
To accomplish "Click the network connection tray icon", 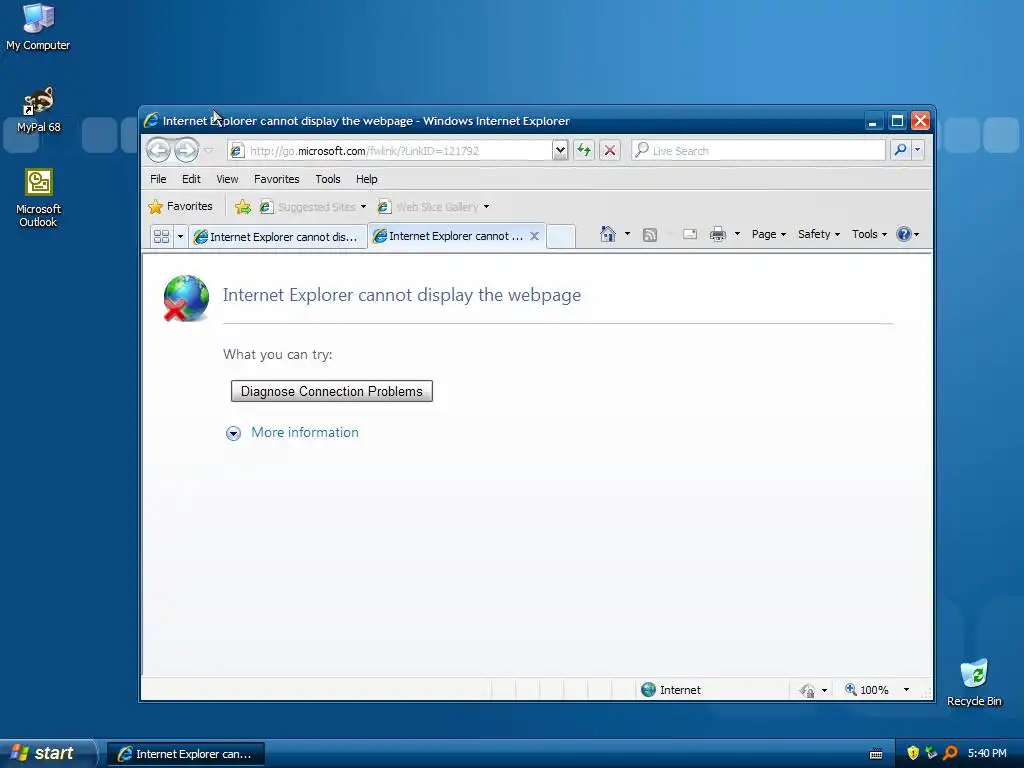I will pyautogui.click(x=931, y=753).
